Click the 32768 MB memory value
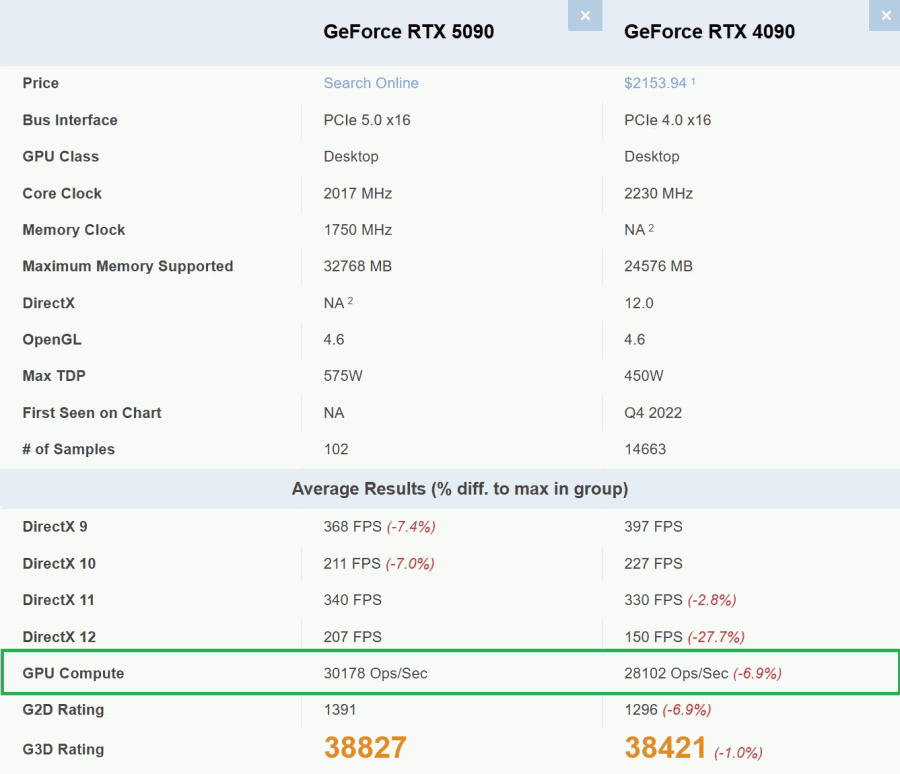 click(358, 266)
